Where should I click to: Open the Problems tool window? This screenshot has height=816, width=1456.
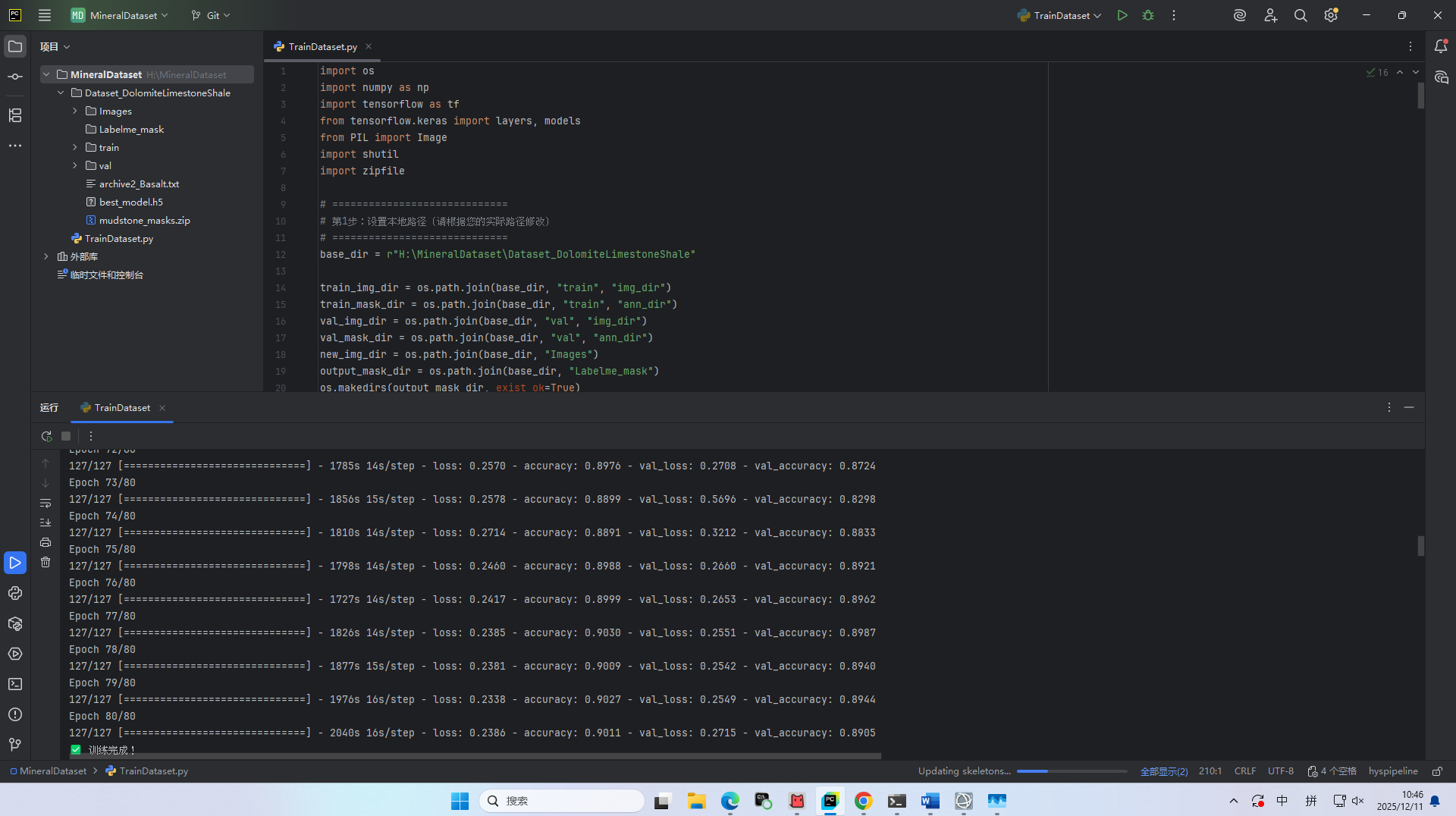pyautogui.click(x=15, y=714)
